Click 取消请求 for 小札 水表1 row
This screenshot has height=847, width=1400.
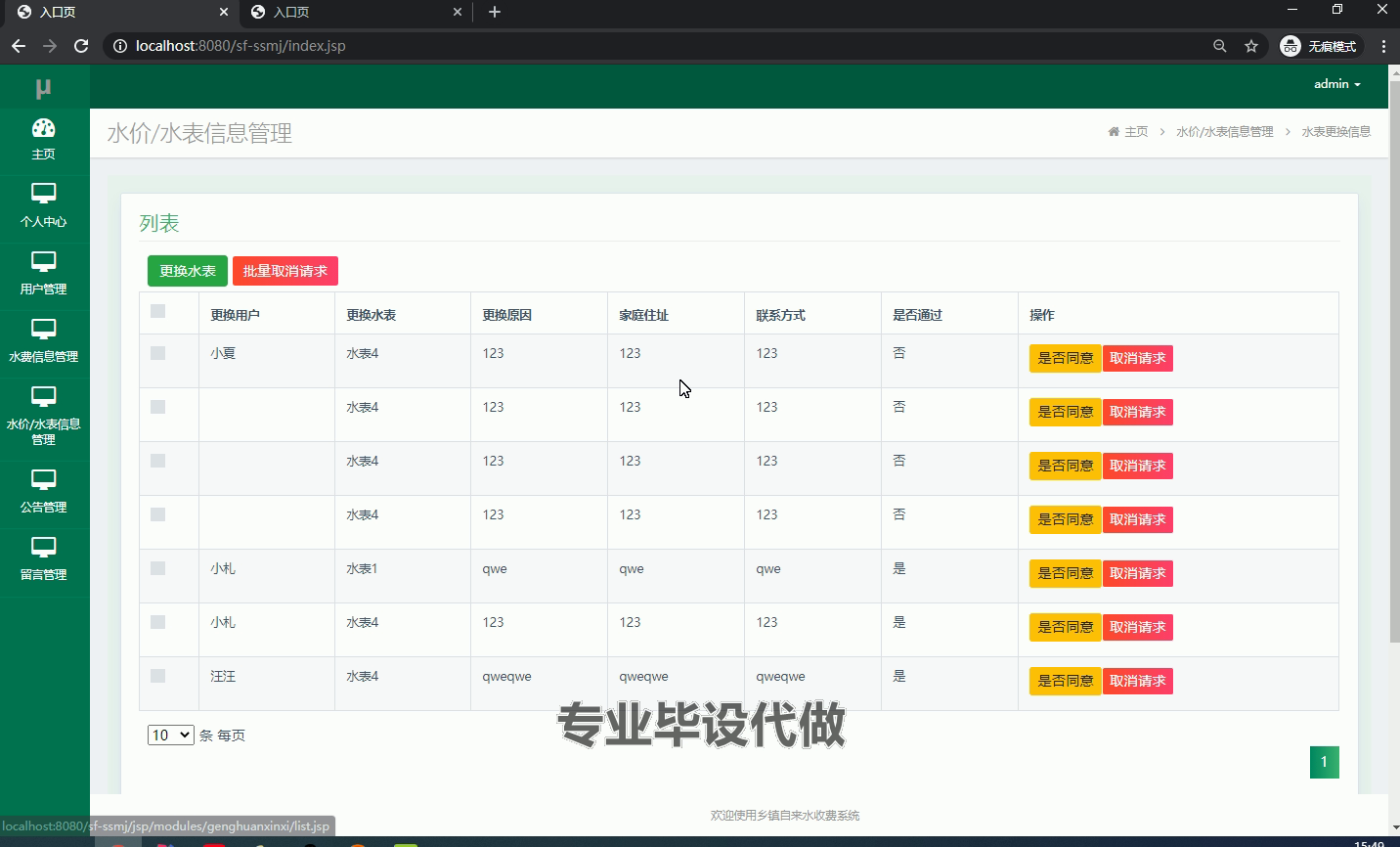(x=1137, y=573)
